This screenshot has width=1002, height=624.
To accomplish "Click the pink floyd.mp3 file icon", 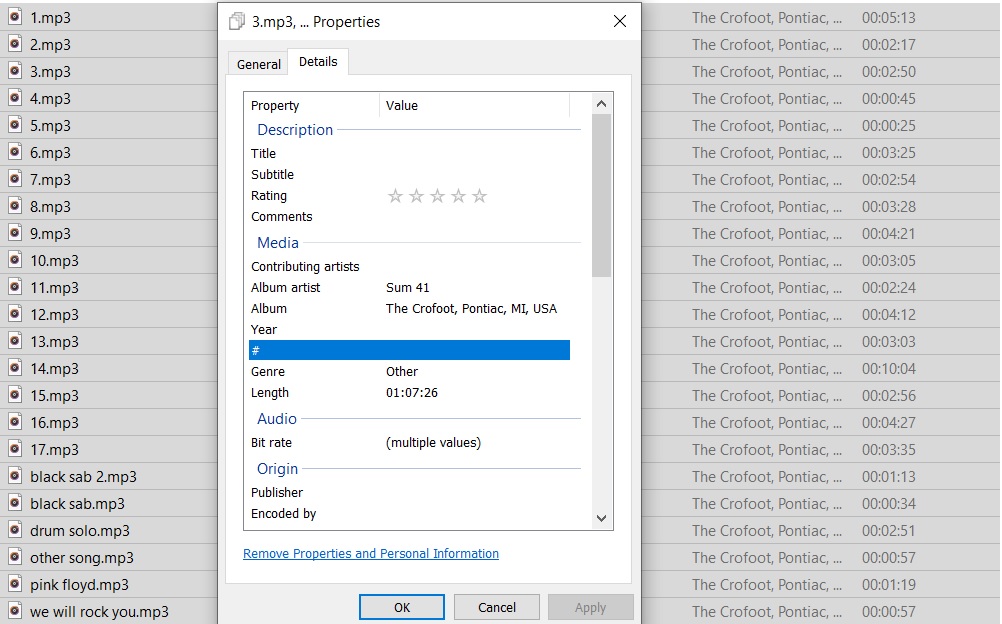I will (15, 584).
